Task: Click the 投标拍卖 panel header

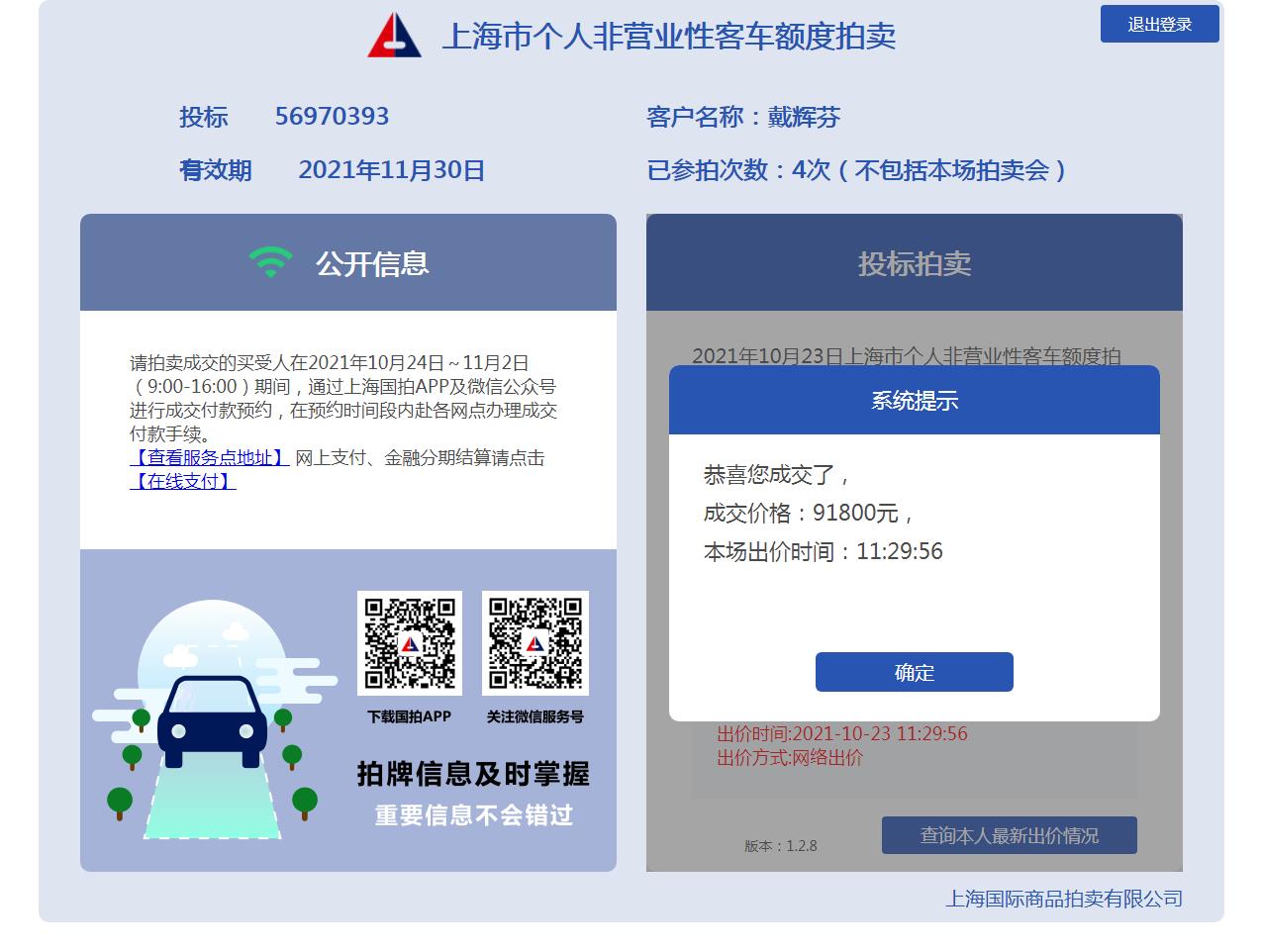Action: [914, 262]
